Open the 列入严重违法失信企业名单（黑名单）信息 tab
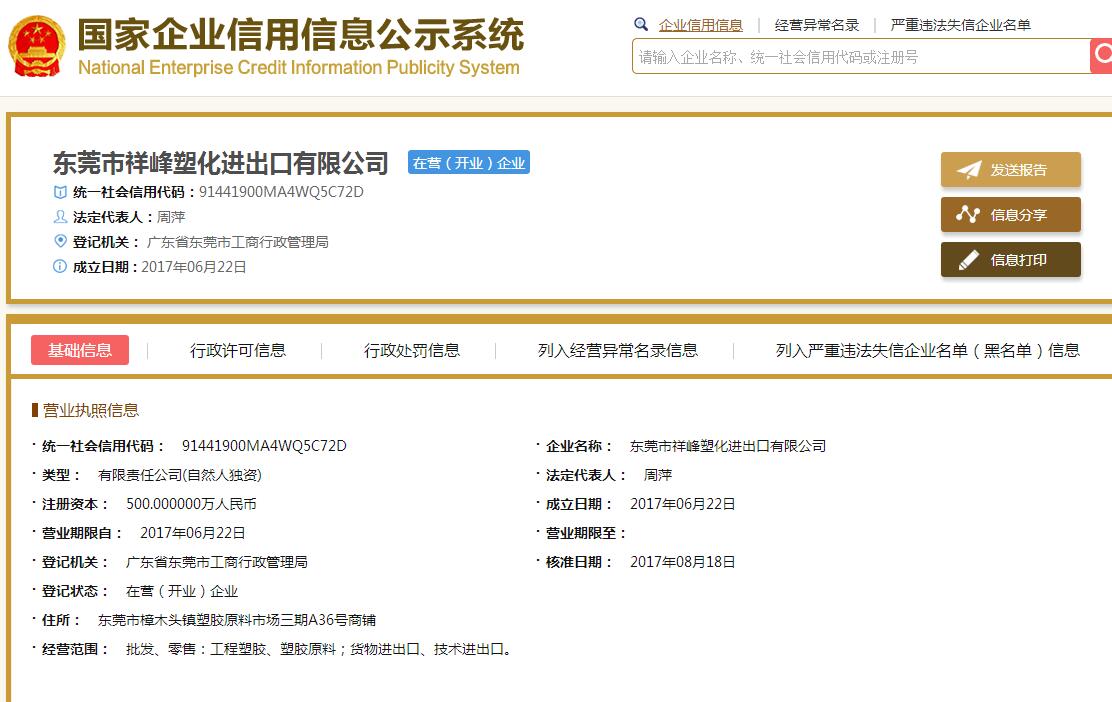Viewport: 1112px width, 702px height. [x=927, y=350]
